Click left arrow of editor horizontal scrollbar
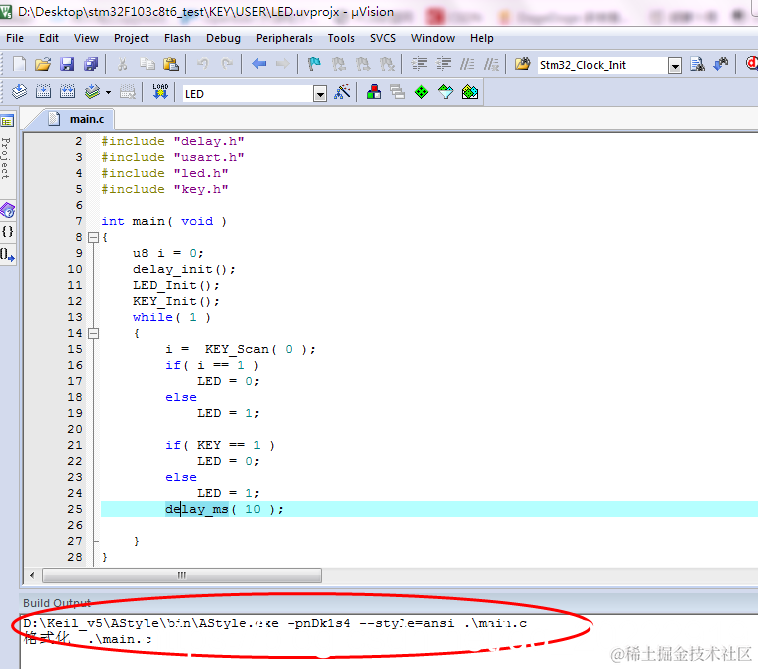Image resolution: width=758 pixels, height=669 pixels. (32, 575)
